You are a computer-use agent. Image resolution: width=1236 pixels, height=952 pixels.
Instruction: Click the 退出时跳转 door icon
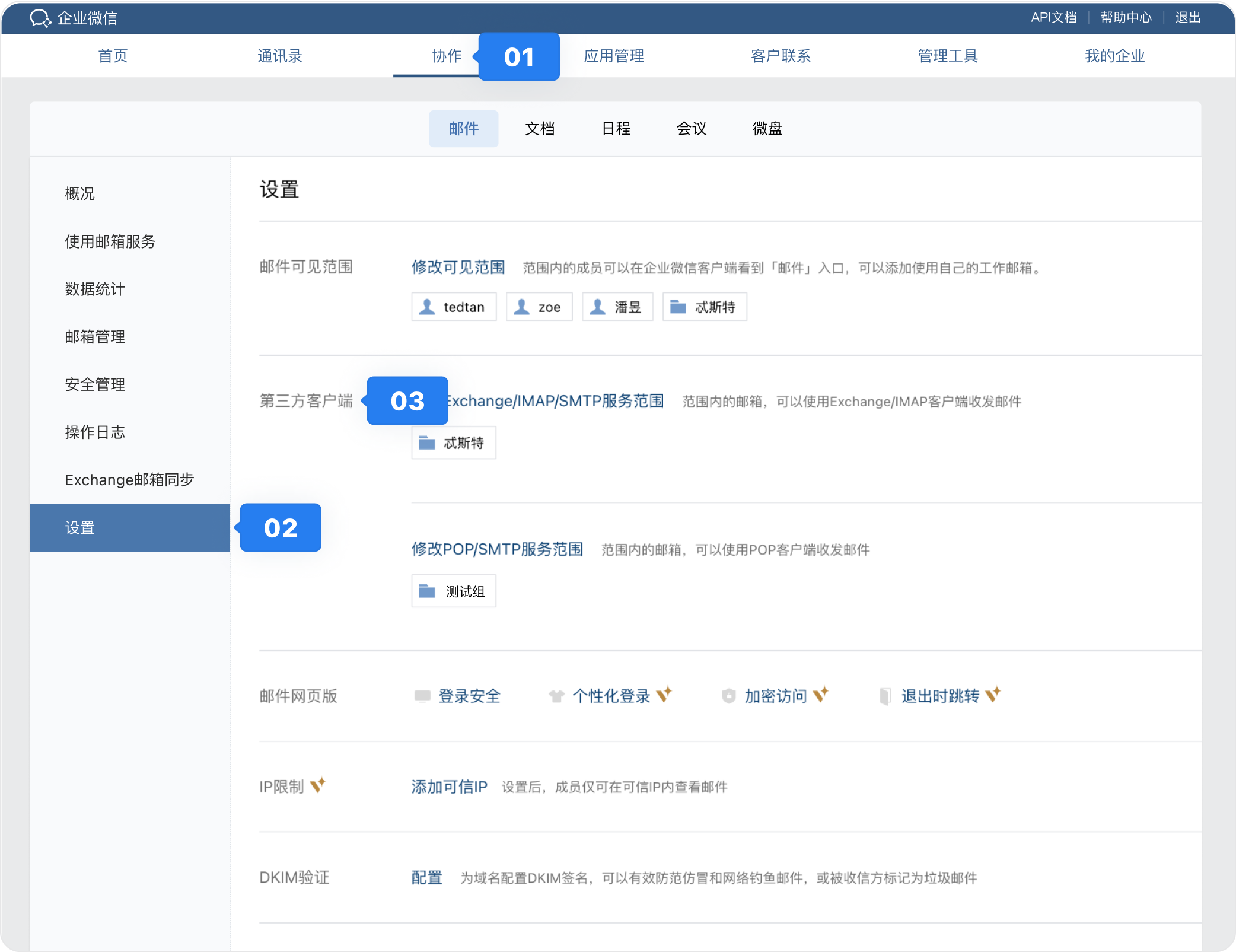coord(885,696)
